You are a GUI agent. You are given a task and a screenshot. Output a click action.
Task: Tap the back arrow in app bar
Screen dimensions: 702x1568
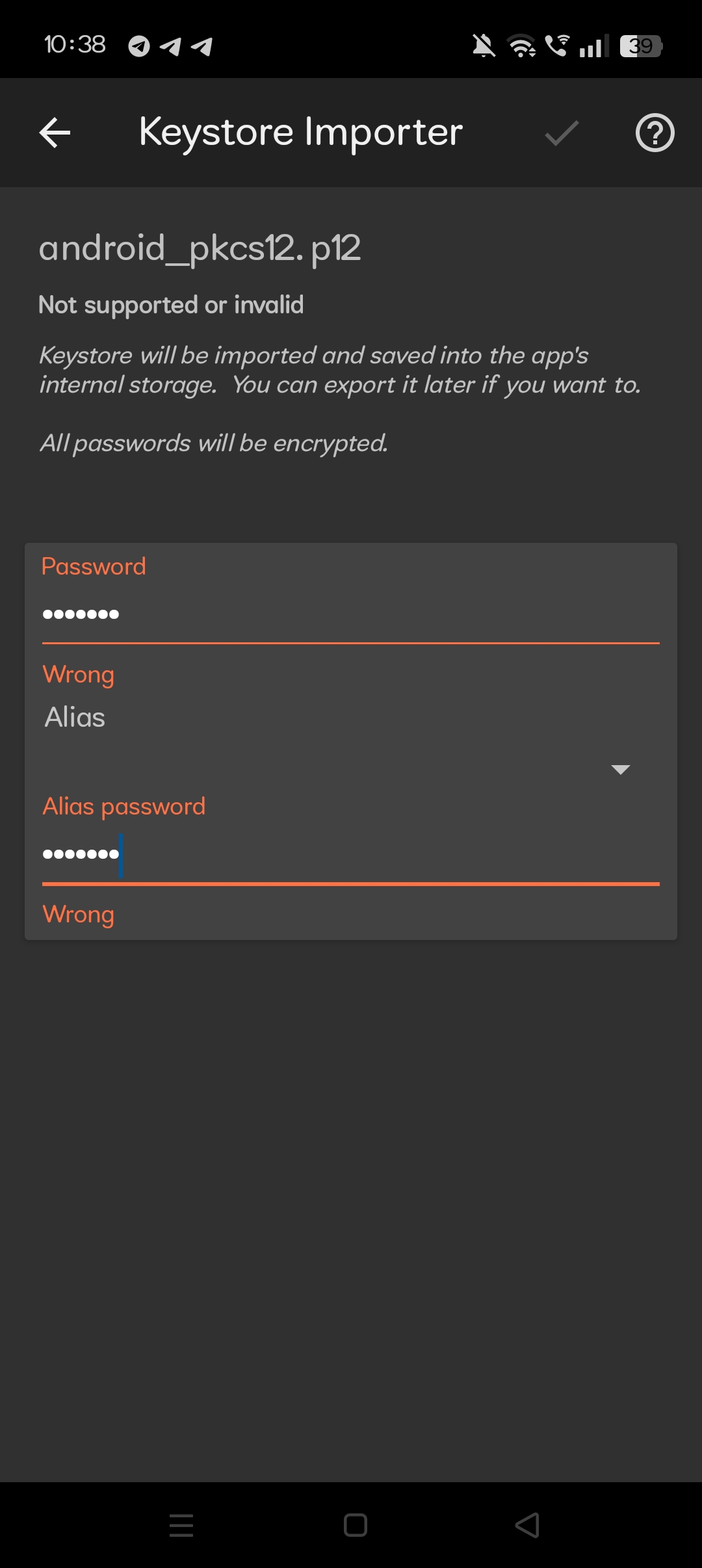(55, 133)
